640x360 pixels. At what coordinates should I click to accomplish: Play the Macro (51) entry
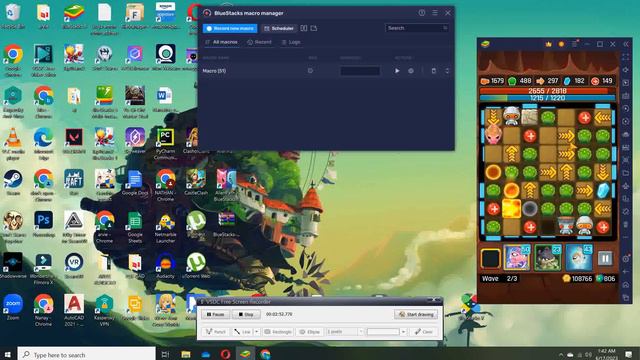397,71
